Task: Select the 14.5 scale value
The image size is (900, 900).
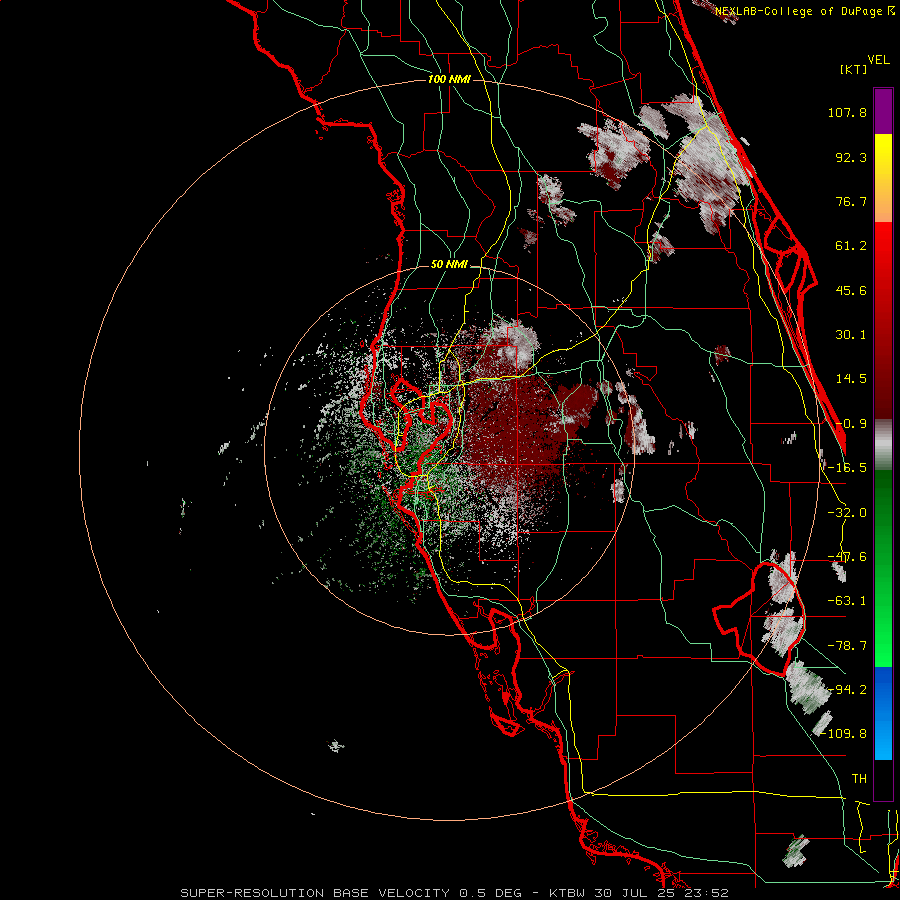Action: click(851, 379)
